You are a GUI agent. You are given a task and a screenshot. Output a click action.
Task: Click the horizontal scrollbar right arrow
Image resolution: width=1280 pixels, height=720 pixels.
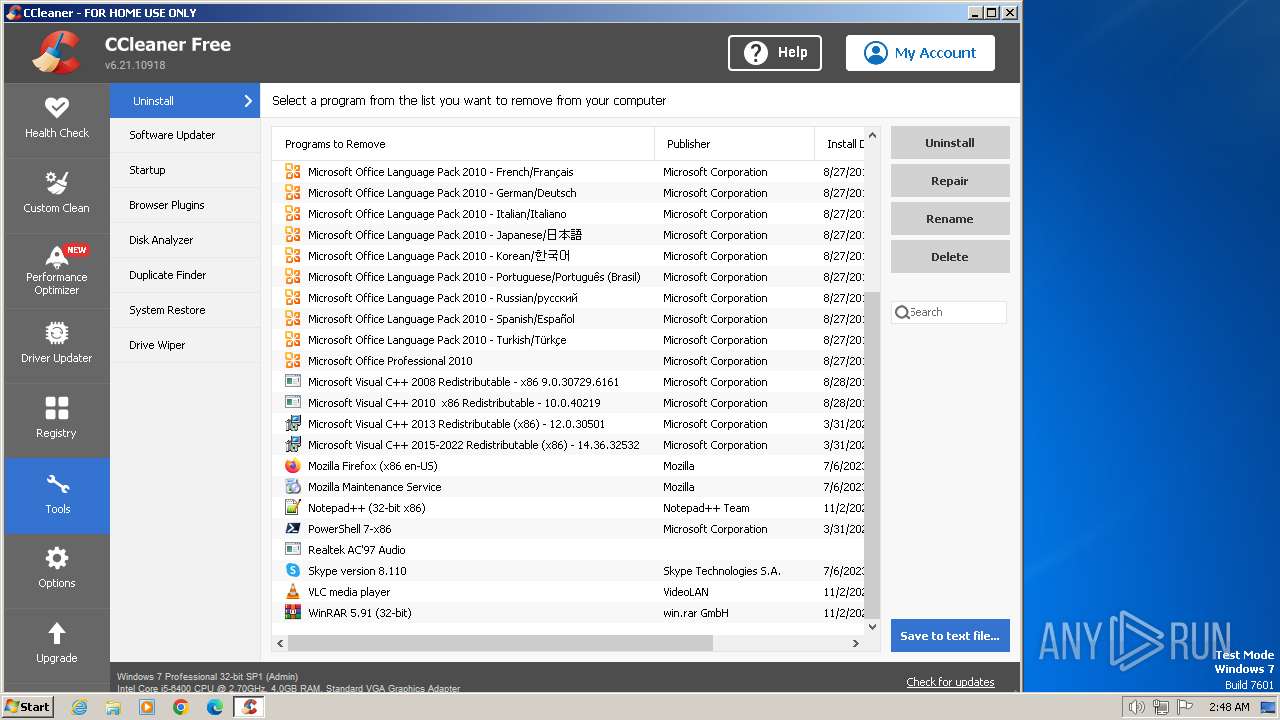coord(856,643)
